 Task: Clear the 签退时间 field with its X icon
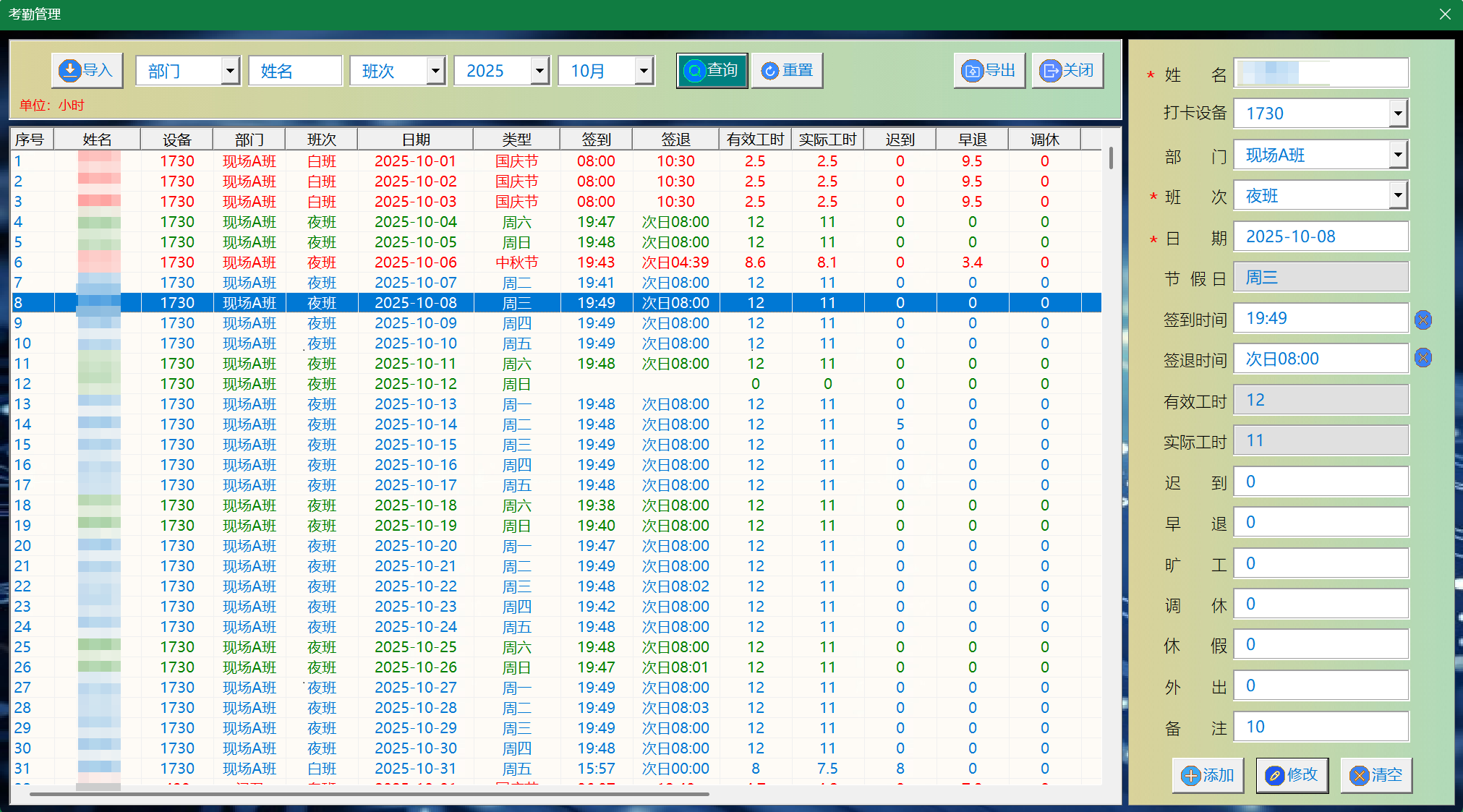click(1423, 357)
